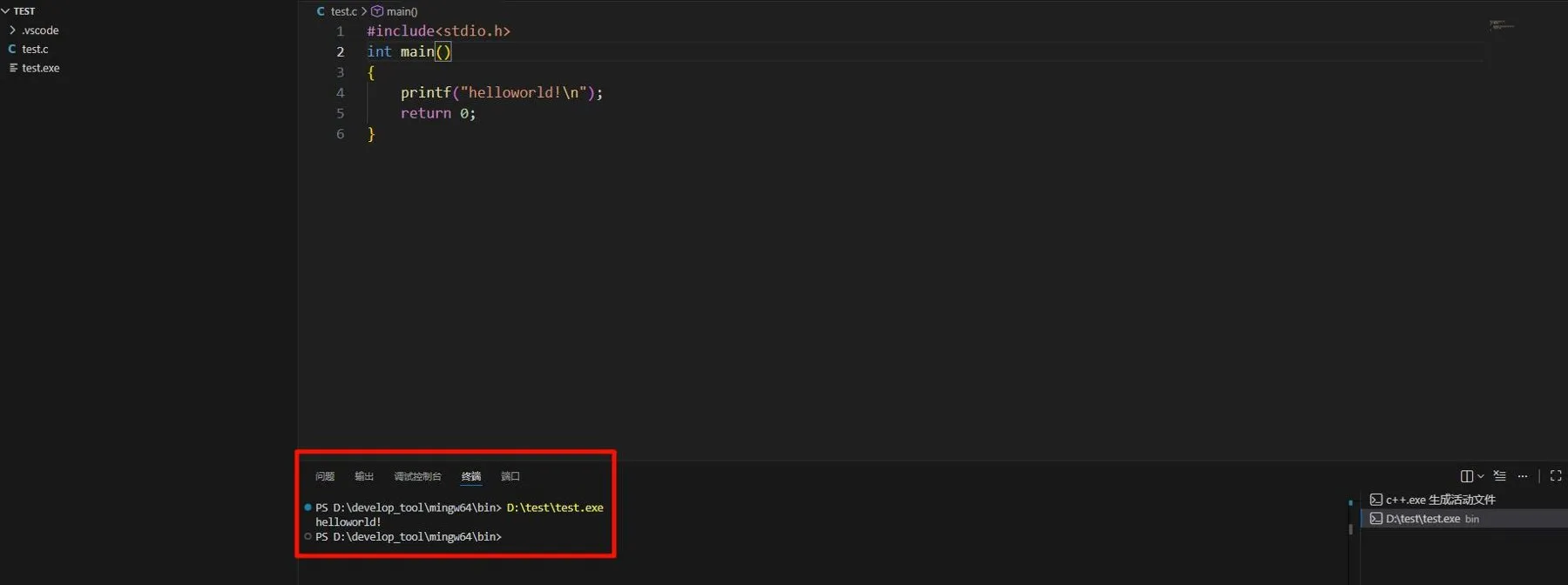Click the yellow D:\test\test.exe command in terminal
Image resolution: width=1568 pixels, height=585 pixels.
[x=555, y=508]
